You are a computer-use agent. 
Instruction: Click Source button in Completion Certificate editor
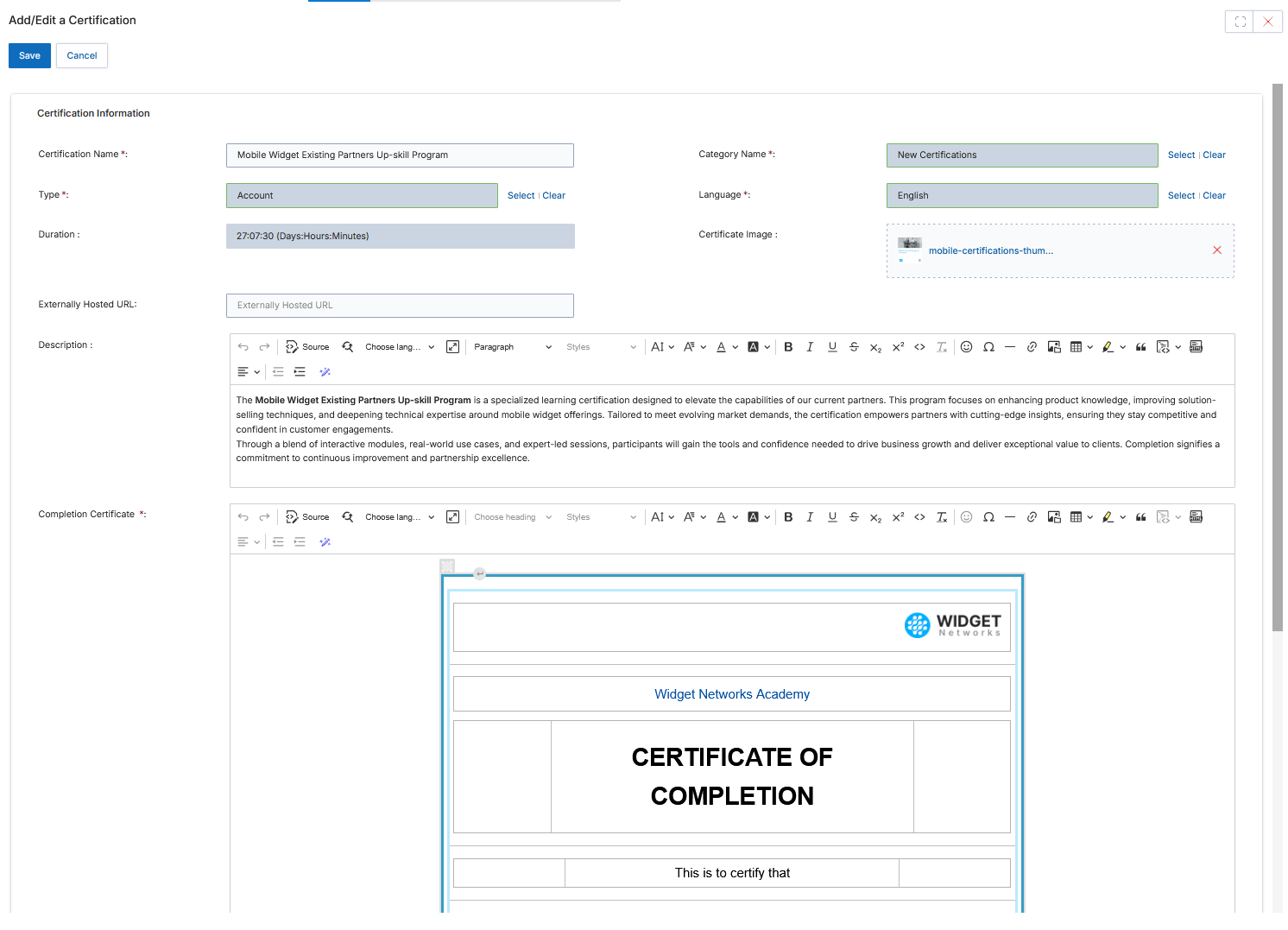[x=307, y=517]
